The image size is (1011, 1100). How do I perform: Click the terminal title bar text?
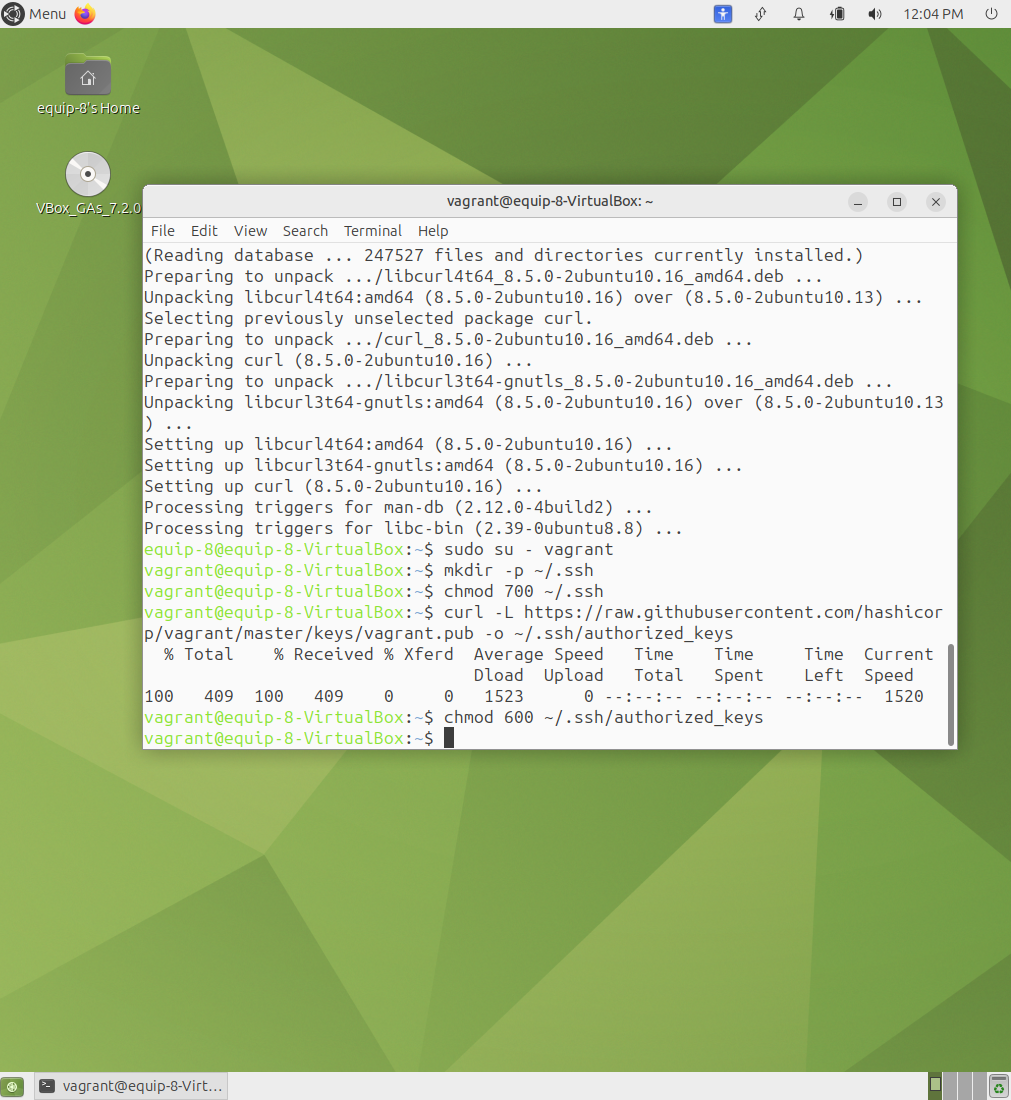coord(550,201)
